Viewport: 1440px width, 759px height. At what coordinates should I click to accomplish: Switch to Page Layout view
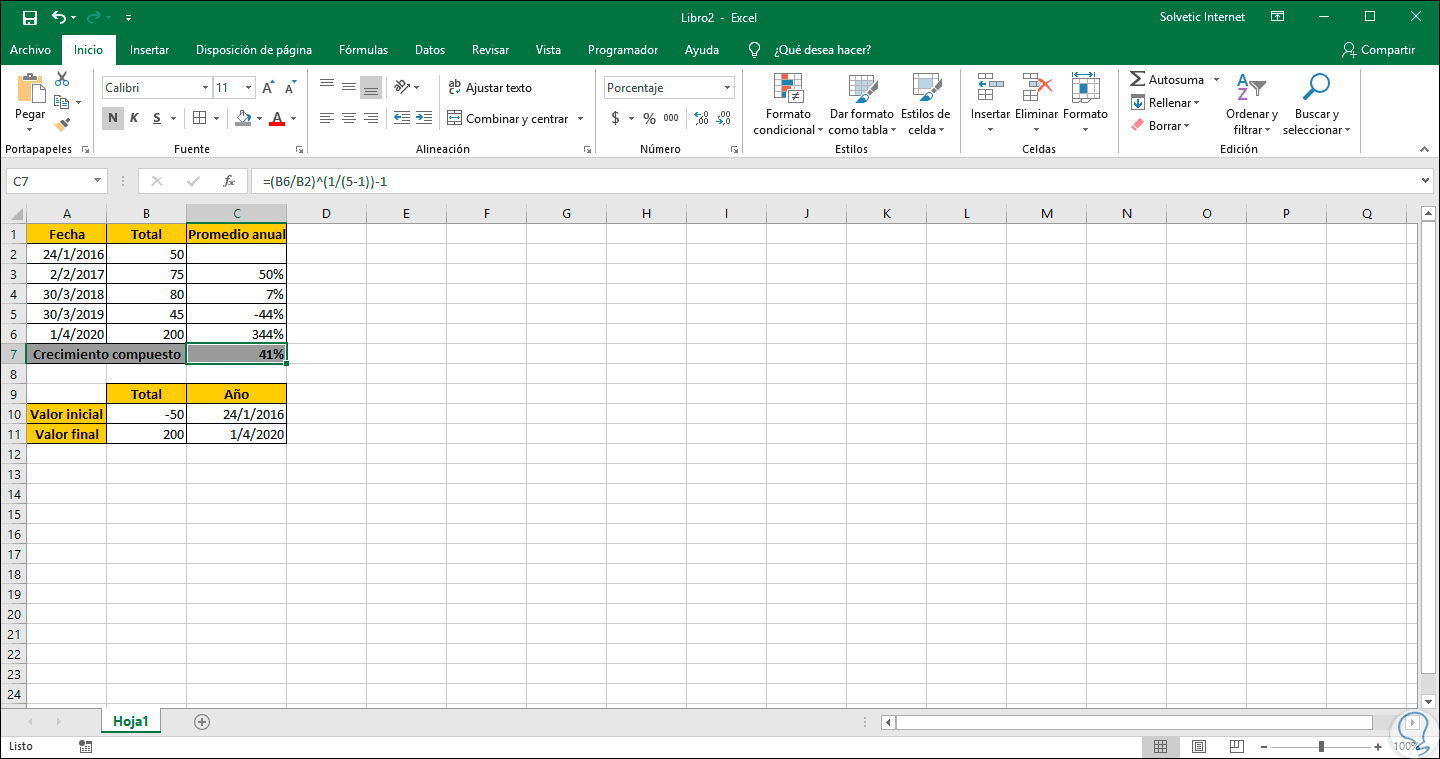[x=1198, y=746]
